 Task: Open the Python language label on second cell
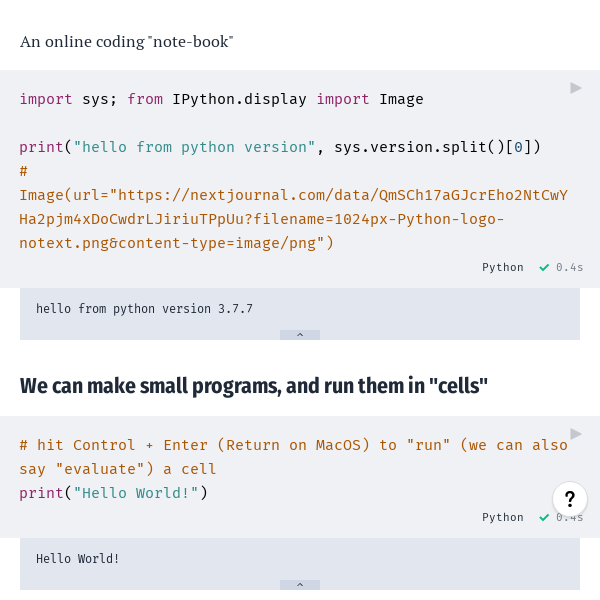coord(502,518)
